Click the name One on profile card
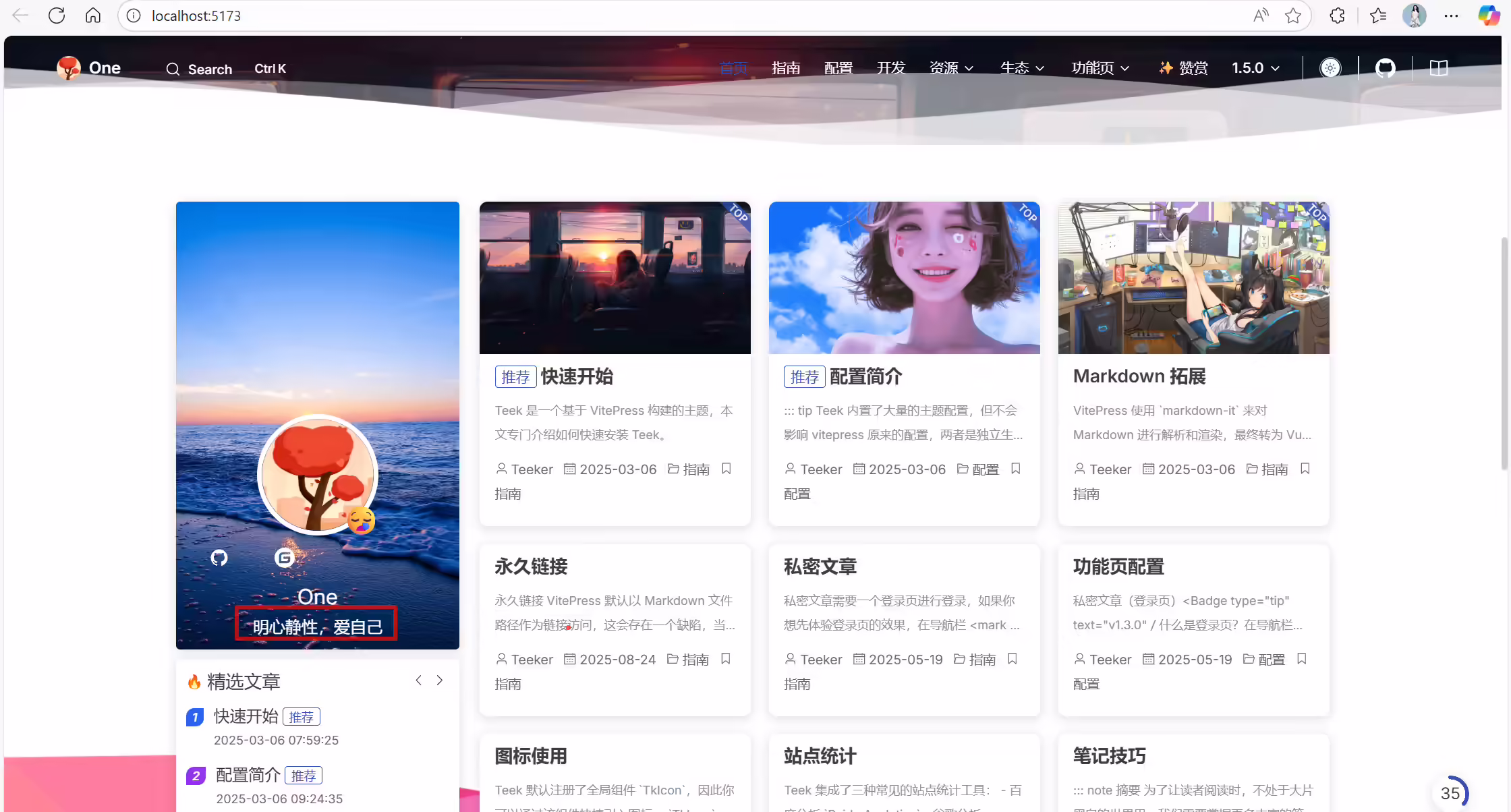 pos(318,597)
